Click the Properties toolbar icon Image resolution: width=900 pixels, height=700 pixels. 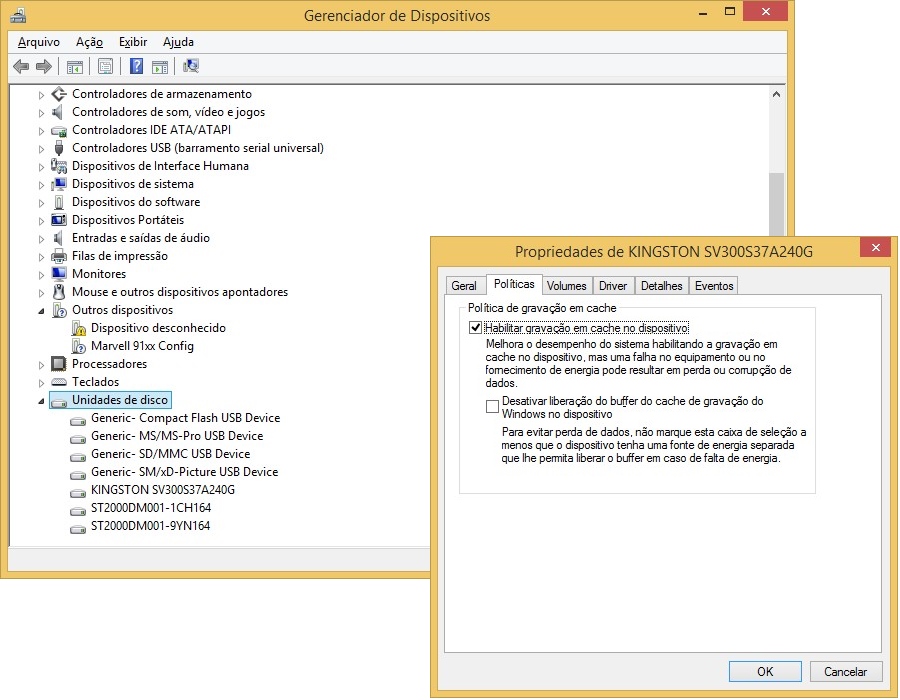106,67
